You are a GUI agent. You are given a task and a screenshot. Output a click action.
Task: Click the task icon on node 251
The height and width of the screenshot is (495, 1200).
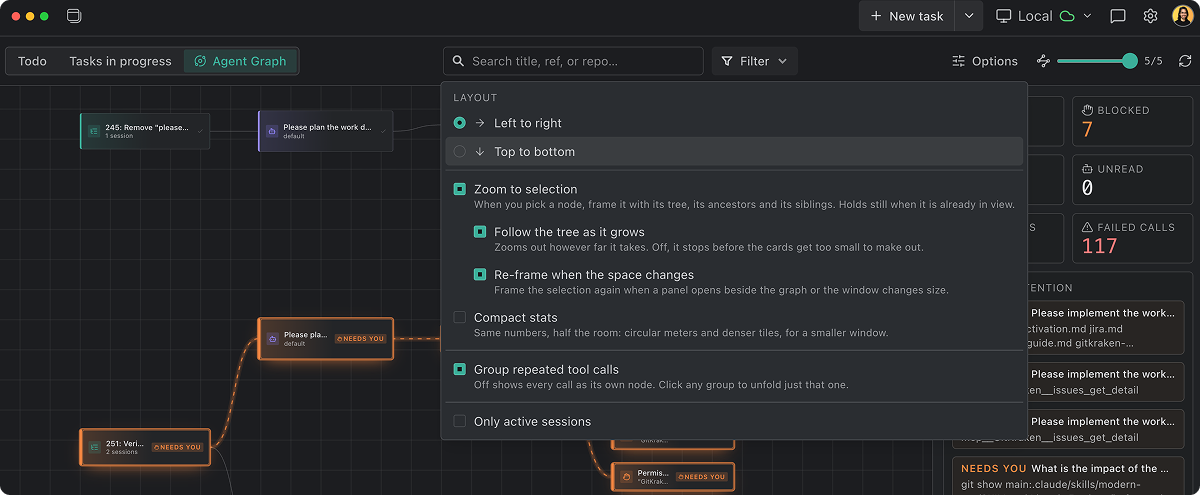click(x=94, y=447)
